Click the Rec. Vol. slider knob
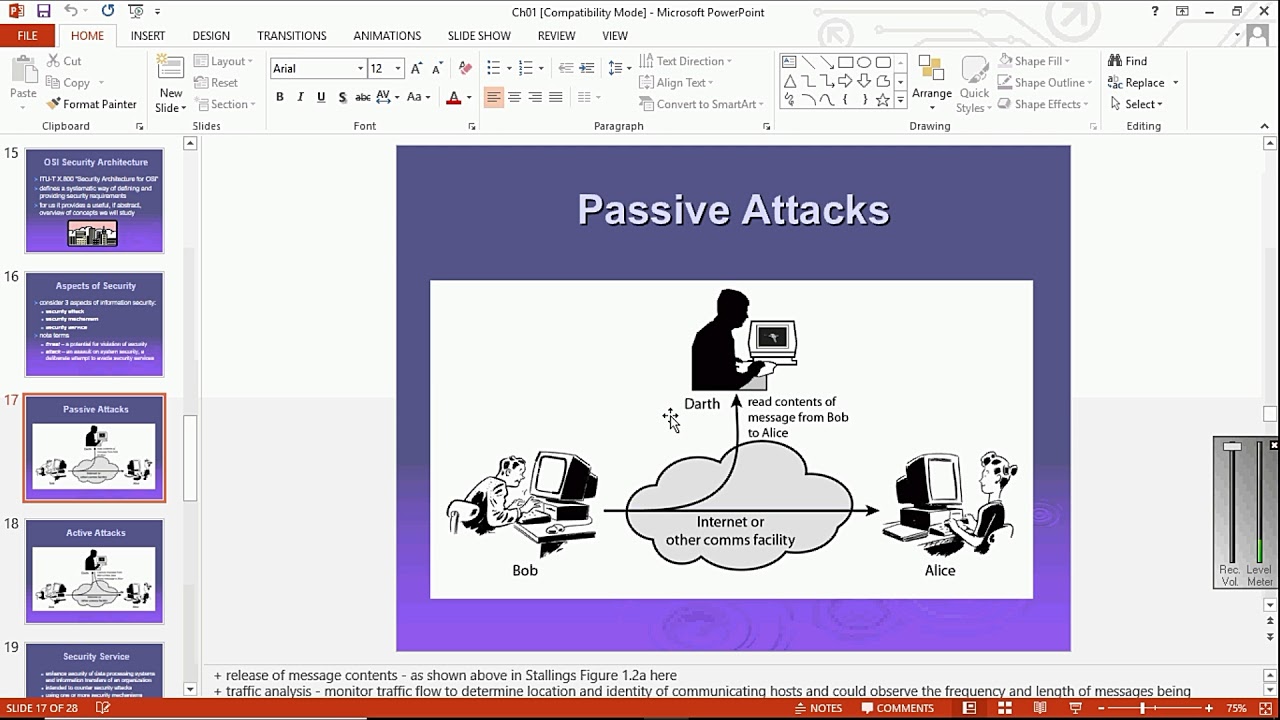This screenshot has height=720, width=1280. (1232, 447)
